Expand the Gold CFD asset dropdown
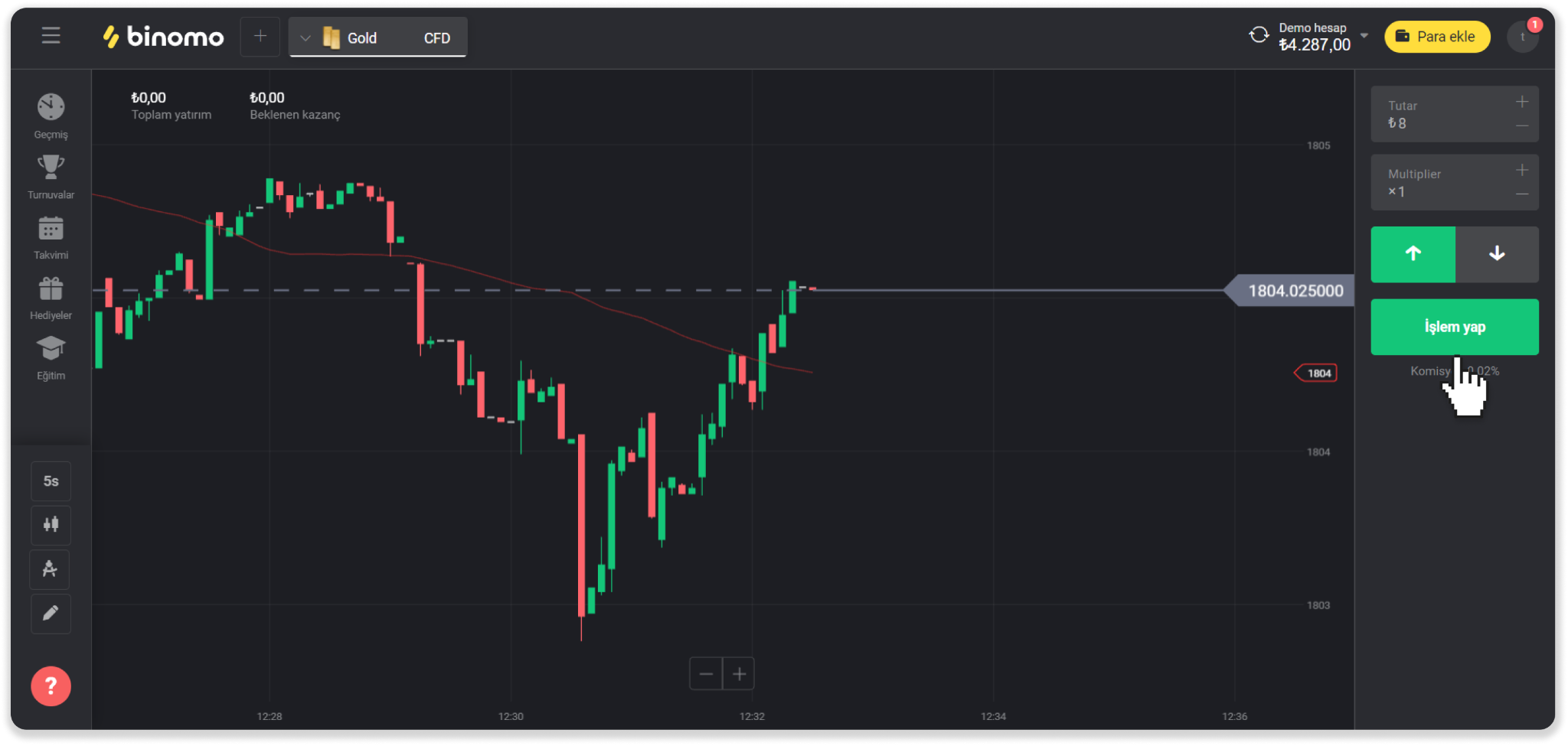The image size is (1568, 746). (x=305, y=37)
